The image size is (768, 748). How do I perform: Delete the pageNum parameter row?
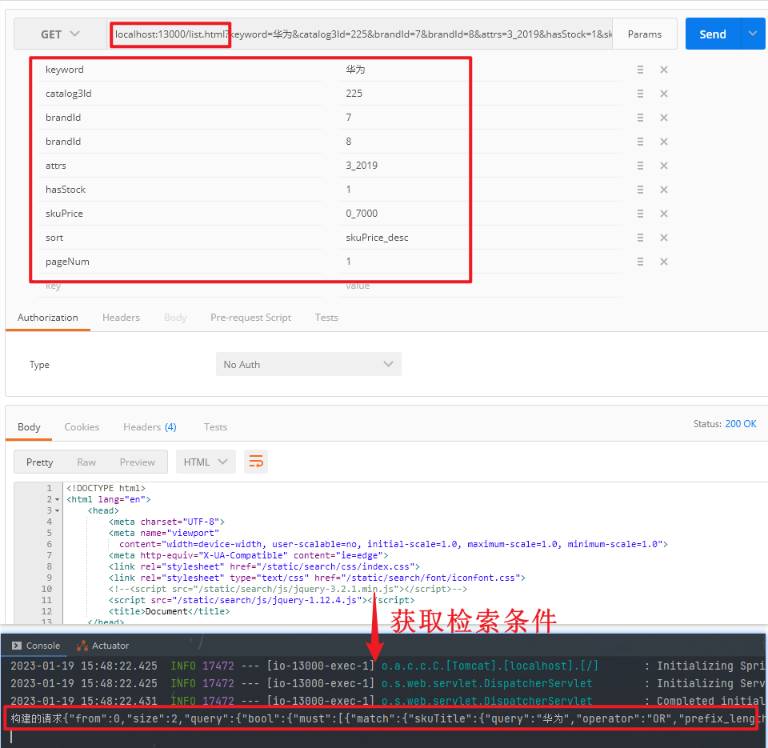coord(664,262)
